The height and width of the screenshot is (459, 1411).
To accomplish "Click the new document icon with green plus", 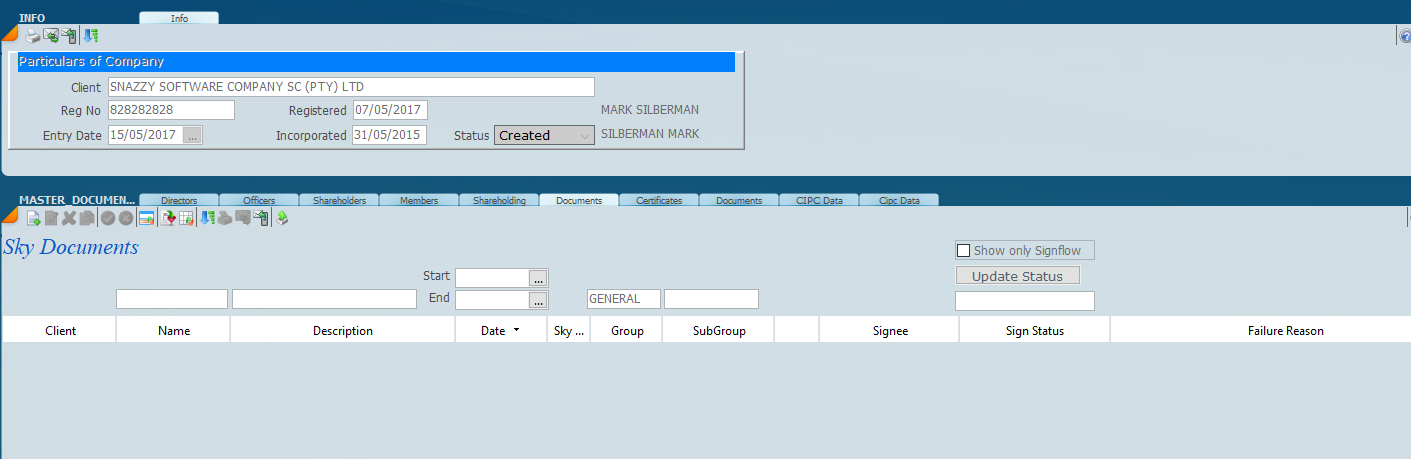I will 33,218.
